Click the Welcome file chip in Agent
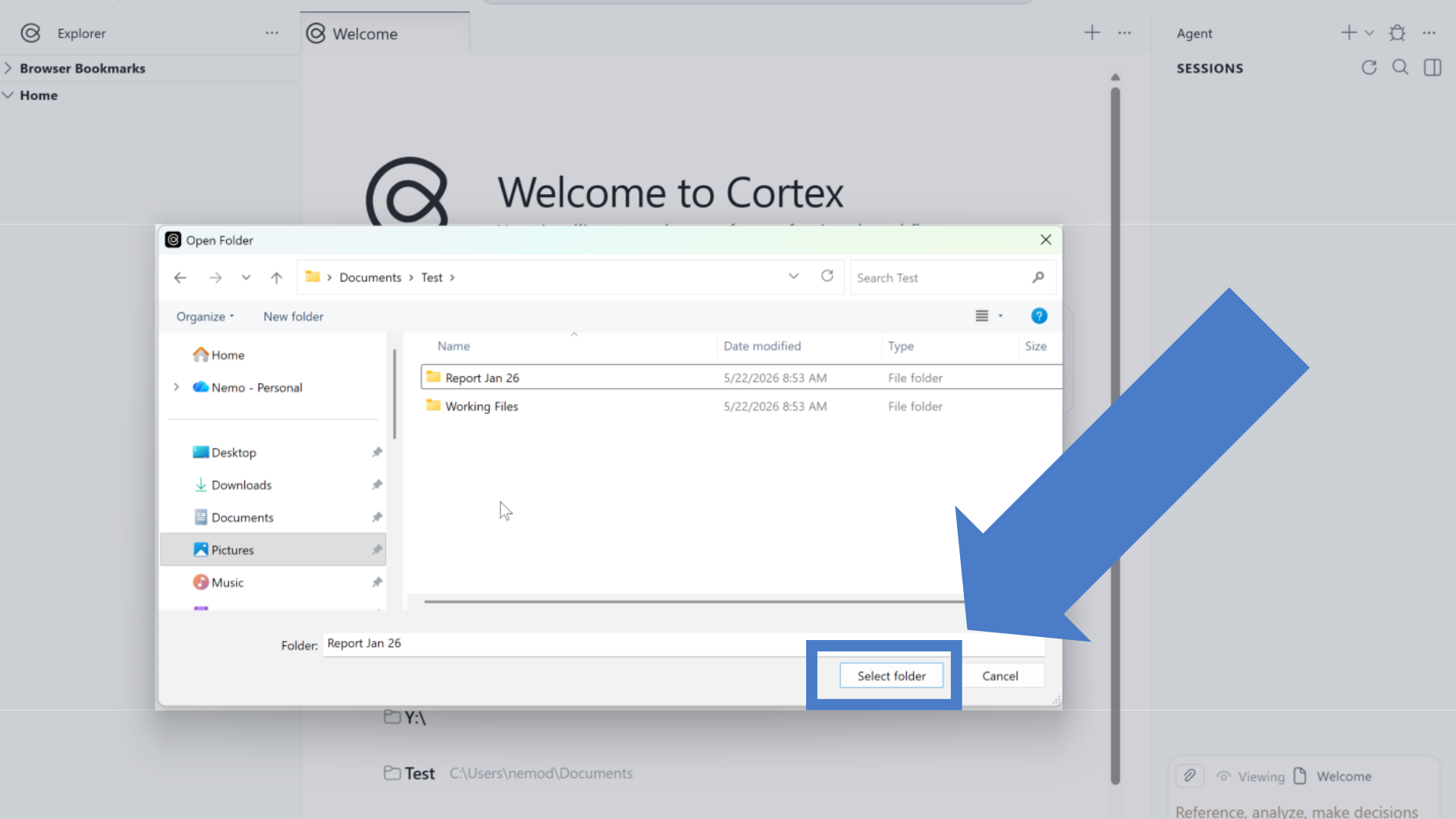The height and width of the screenshot is (819, 1456). click(x=1334, y=777)
